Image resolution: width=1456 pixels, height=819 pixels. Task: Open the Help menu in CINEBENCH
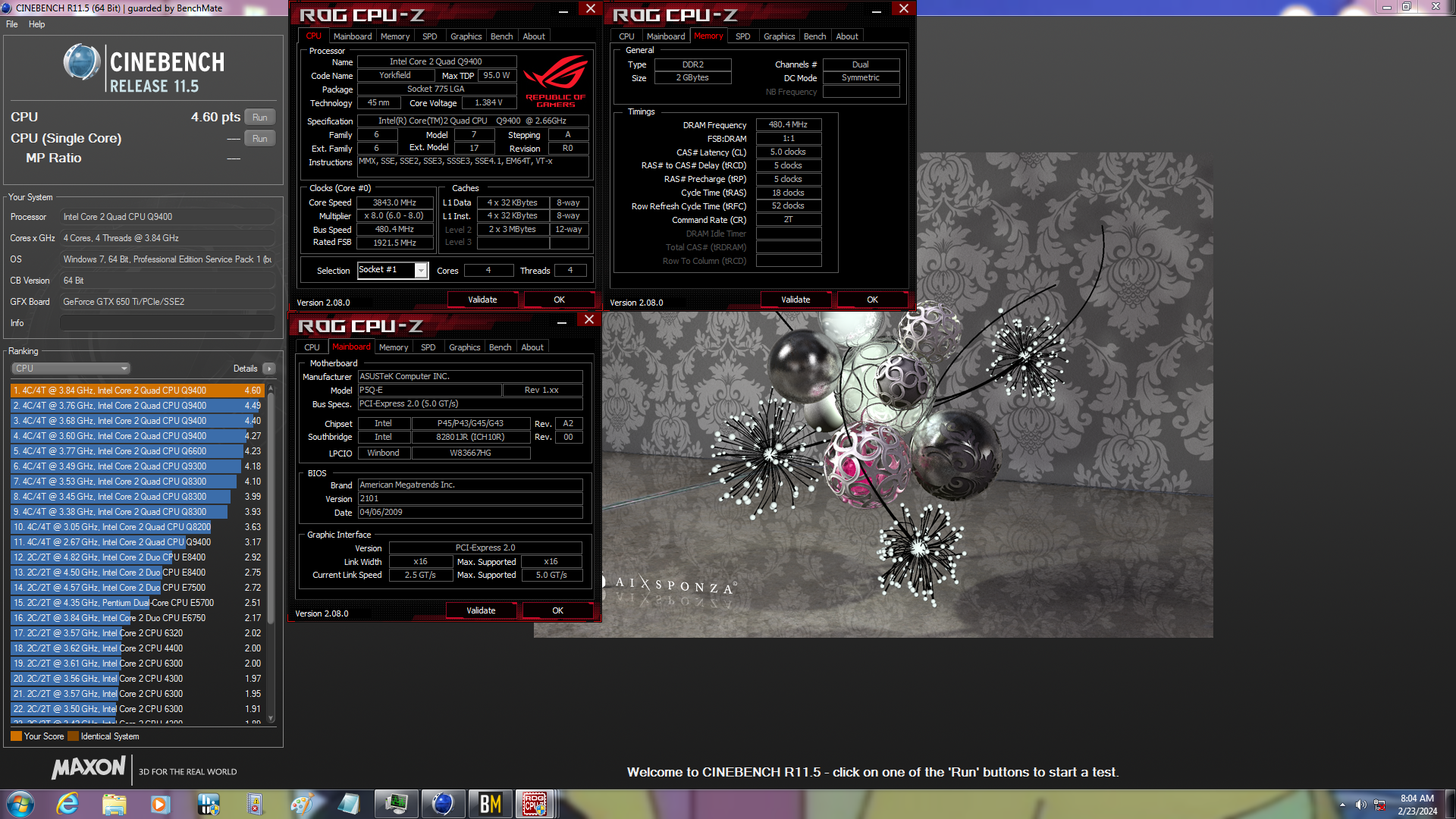click(x=36, y=24)
